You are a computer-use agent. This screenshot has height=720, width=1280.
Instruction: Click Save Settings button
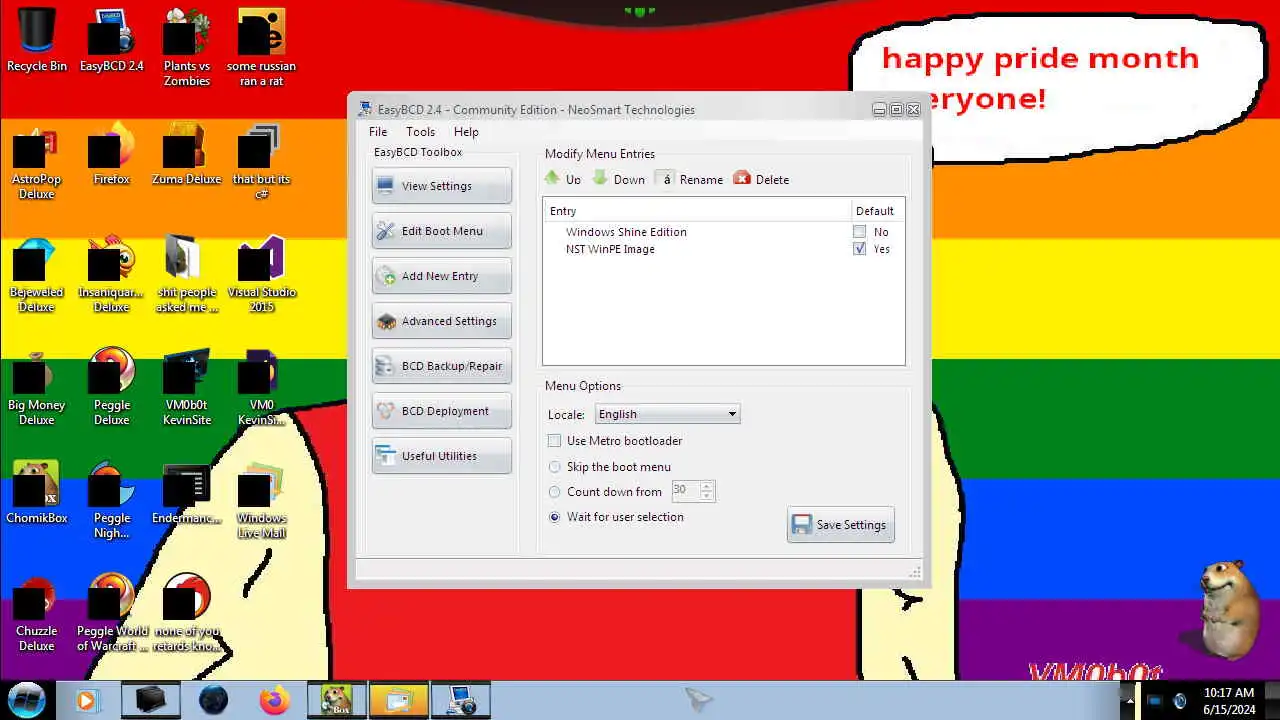(x=841, y=525)
